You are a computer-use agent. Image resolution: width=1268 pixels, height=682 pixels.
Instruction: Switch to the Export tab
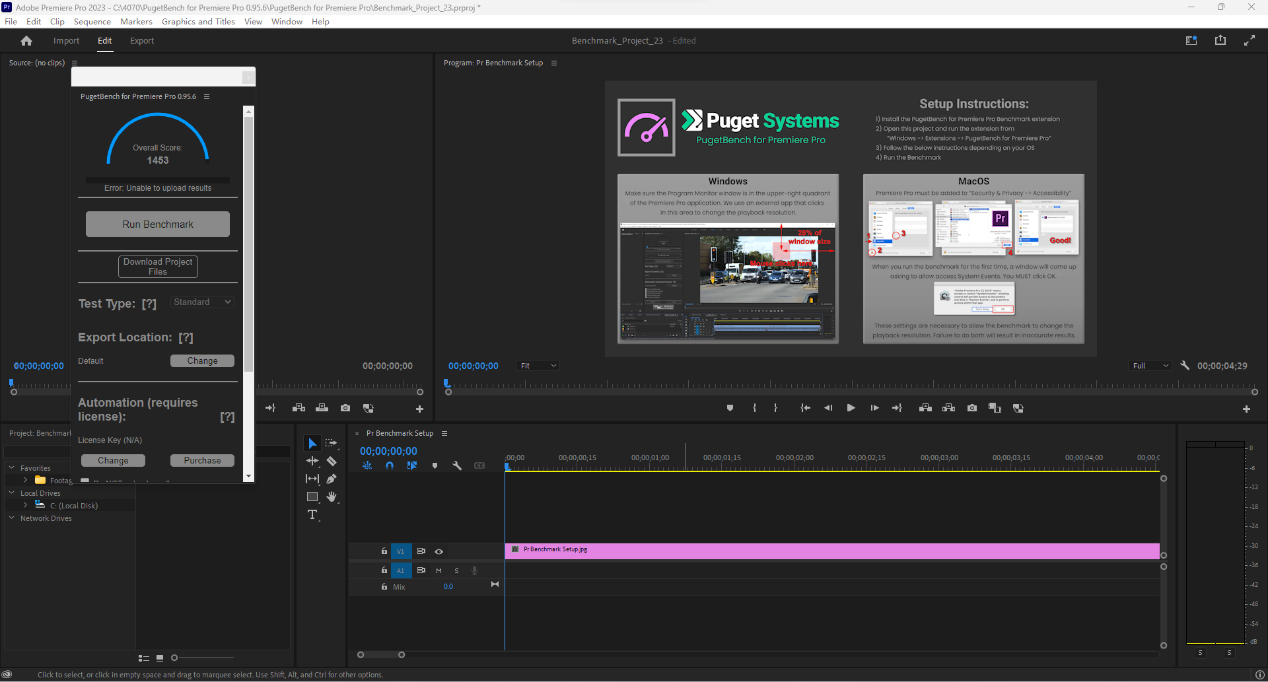[142, 41]
